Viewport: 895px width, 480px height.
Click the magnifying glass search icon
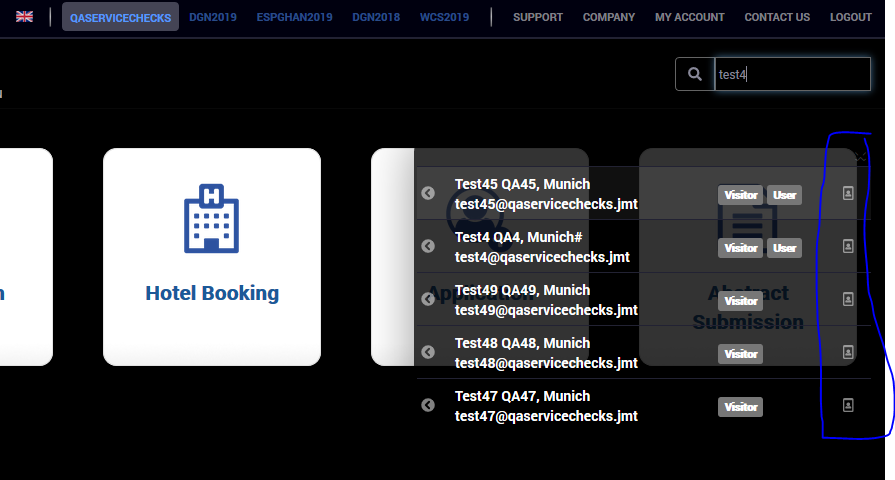(694, 74)
